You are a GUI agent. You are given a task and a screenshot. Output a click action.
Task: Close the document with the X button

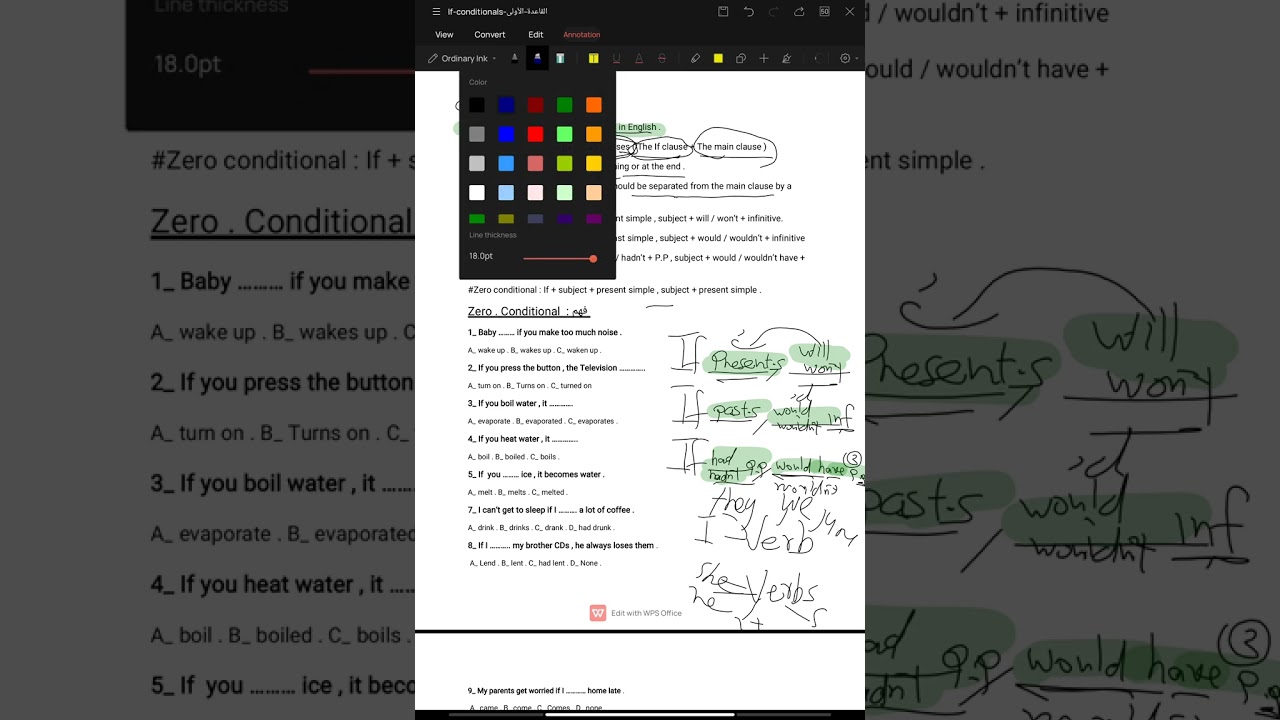pos(850,12)
